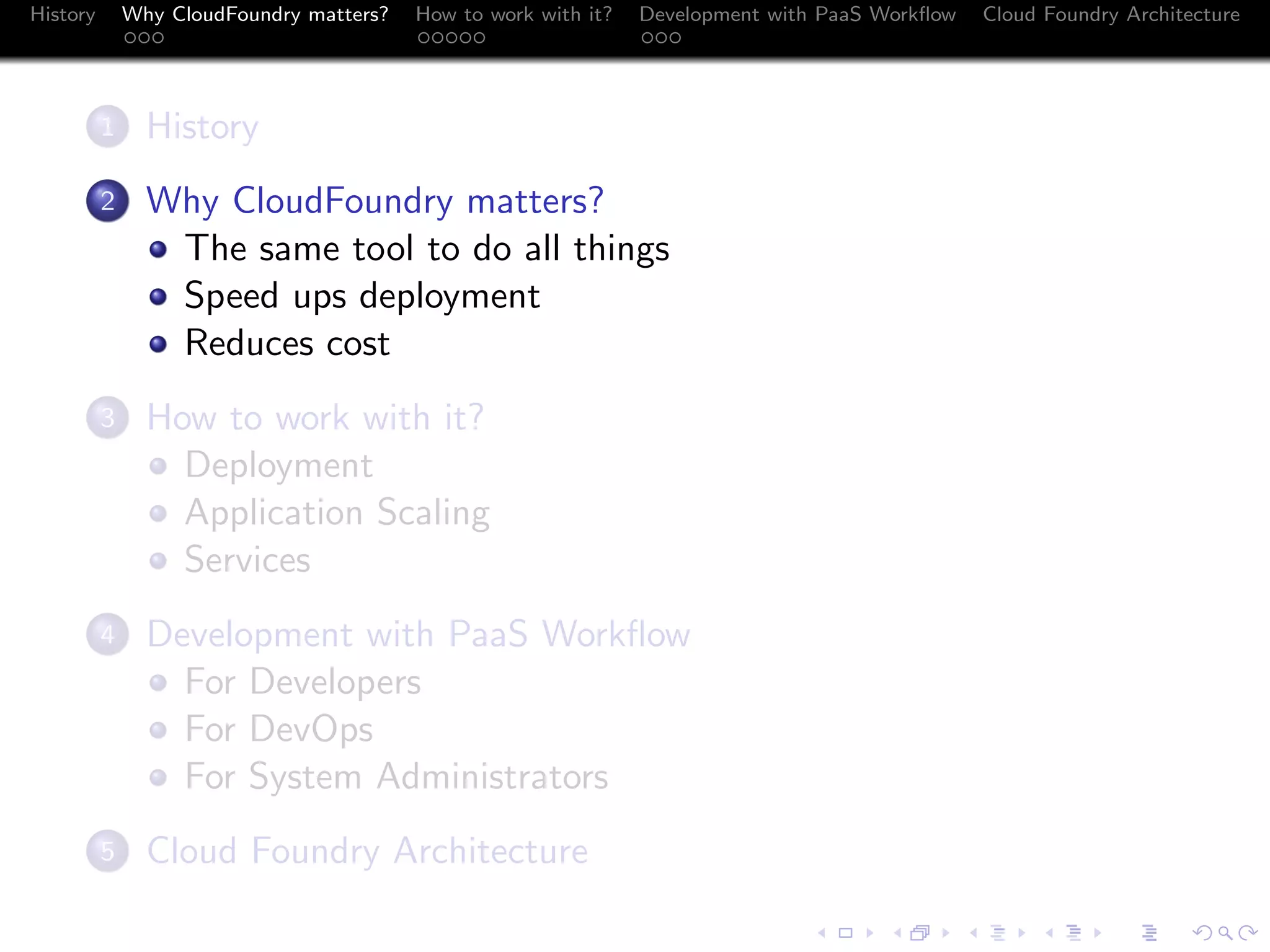Screen dimensions: 1270x952
Task: Click the bullet ball beside 'The same tool to do all things'
Action: (158, 249)
